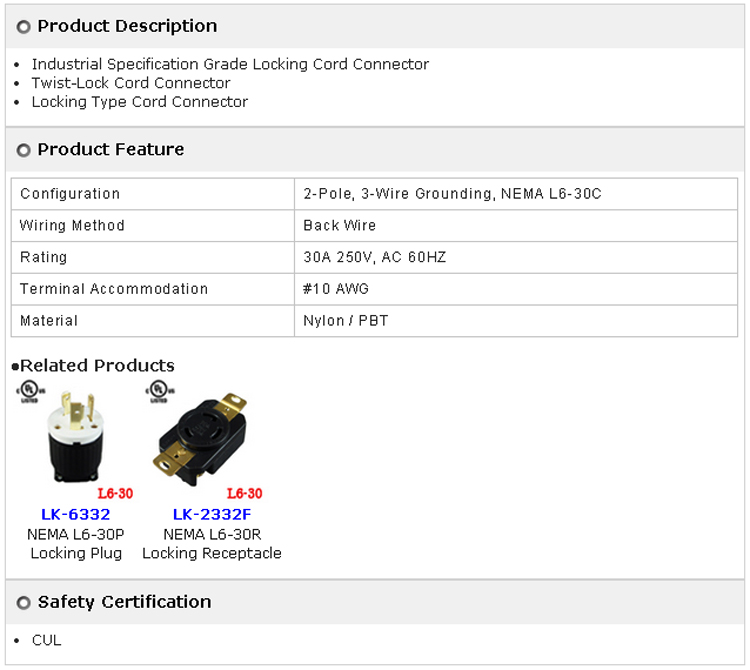
Task: Open the LK-2332F product link
Action: coord(212,514)
